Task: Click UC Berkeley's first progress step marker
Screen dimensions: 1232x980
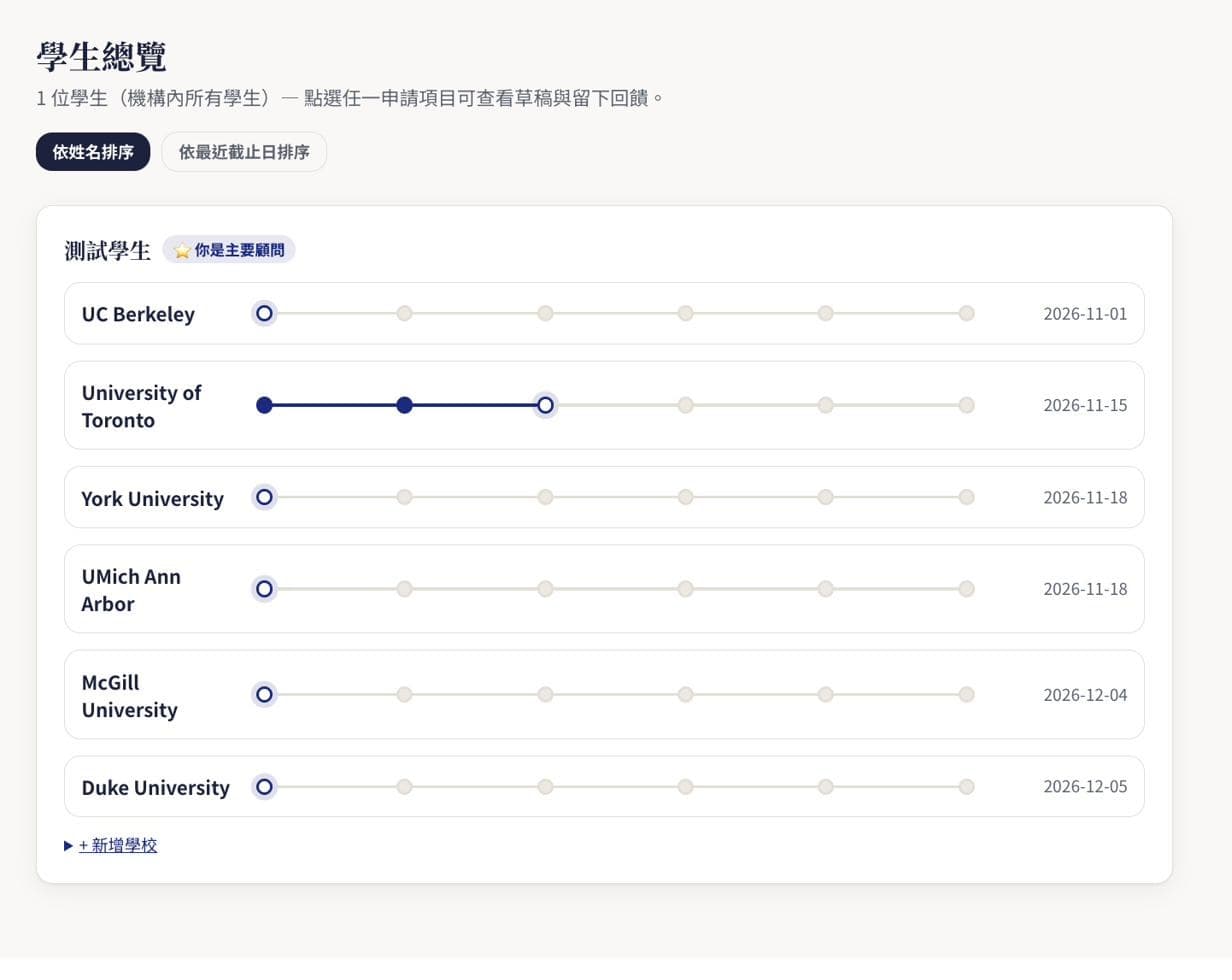Action: [x=264, y=314]
